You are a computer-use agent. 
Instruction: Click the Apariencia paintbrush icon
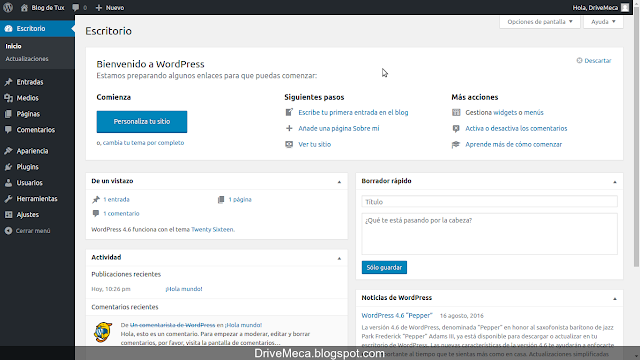tap(8, 151)
